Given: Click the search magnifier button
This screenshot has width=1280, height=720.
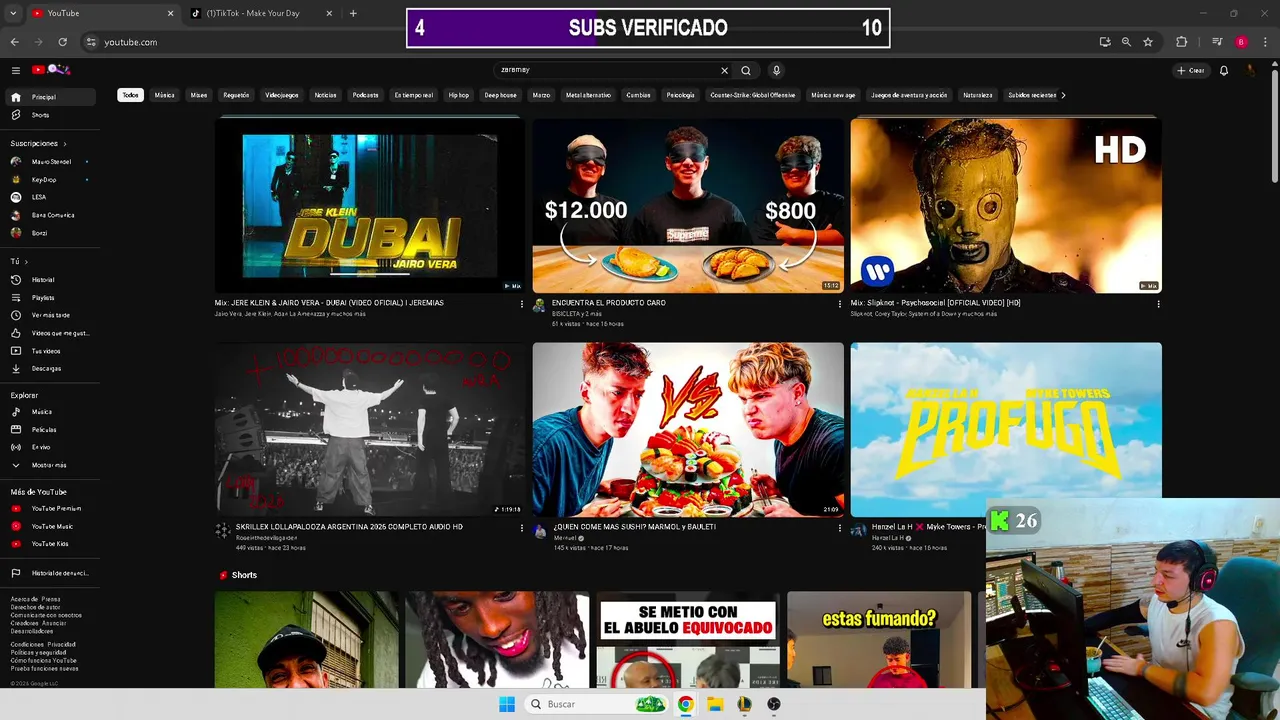Looking at the screenshot, I should pos(746,71).
